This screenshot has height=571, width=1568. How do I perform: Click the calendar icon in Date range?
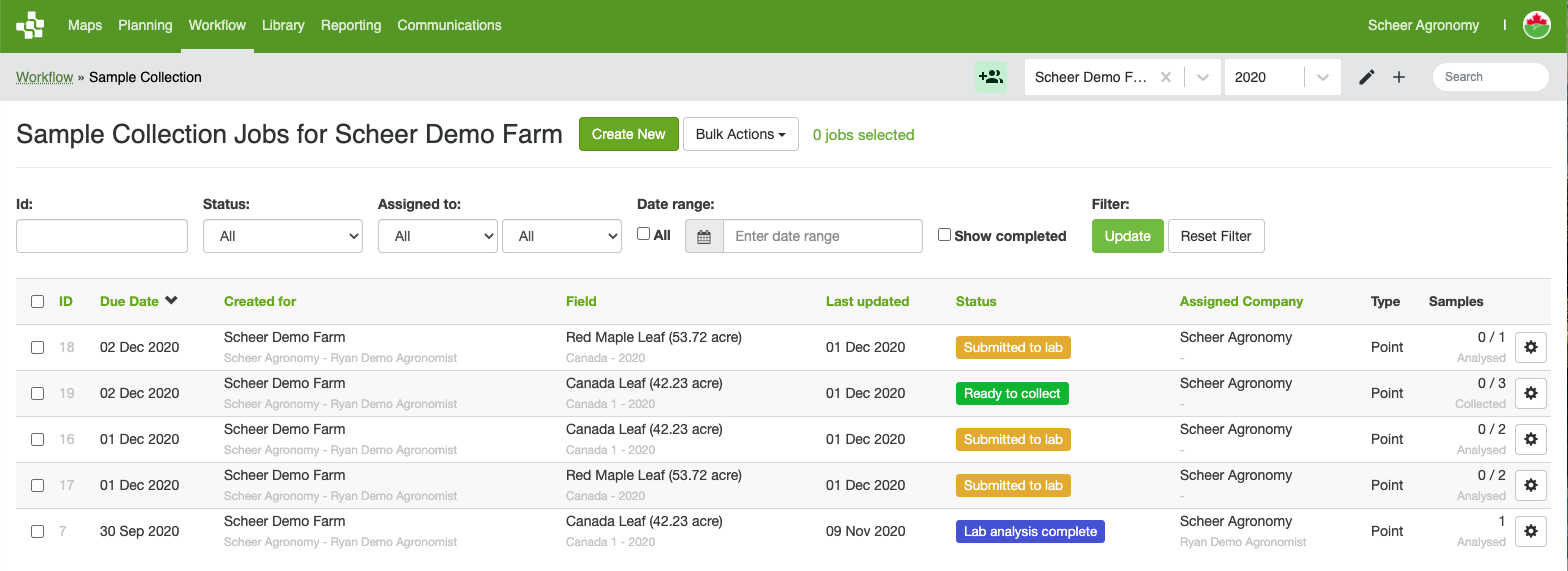(x=704, y=237)
